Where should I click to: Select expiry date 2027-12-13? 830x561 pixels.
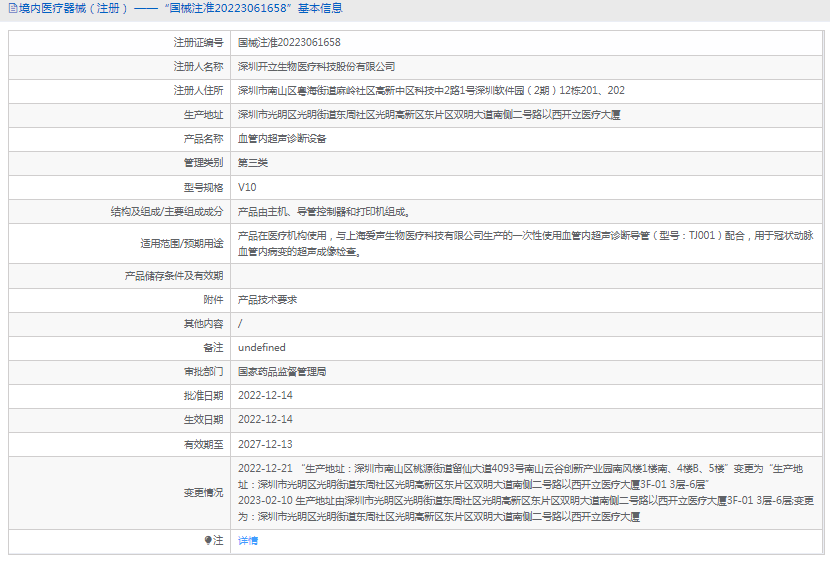265,445
